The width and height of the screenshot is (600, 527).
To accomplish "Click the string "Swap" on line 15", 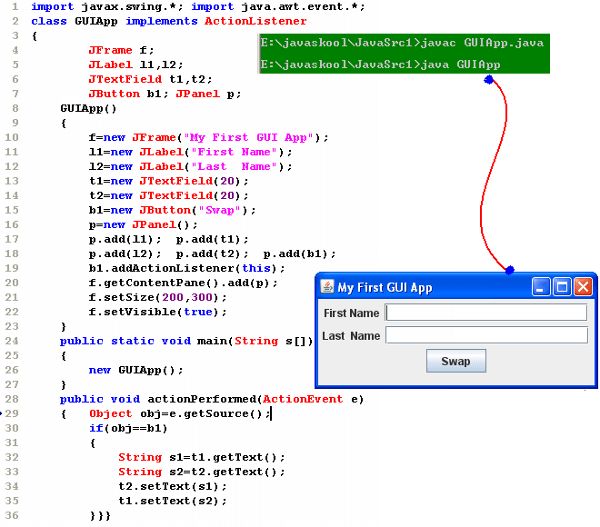I will pyautogui.click(x=219, y=210).
